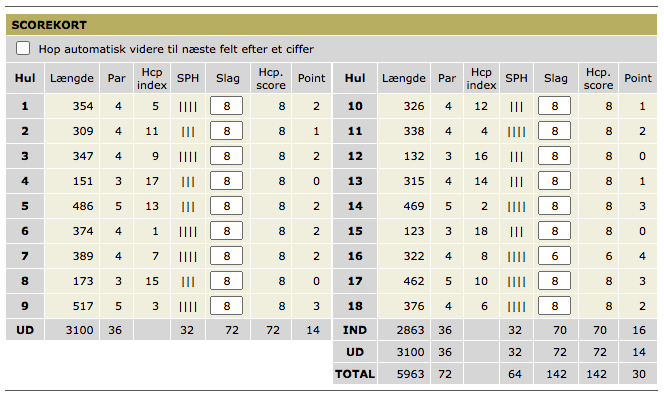This screenshot has width=664, height=397.
Task: Click hole 17 length 462
Action: coord(414,281)
